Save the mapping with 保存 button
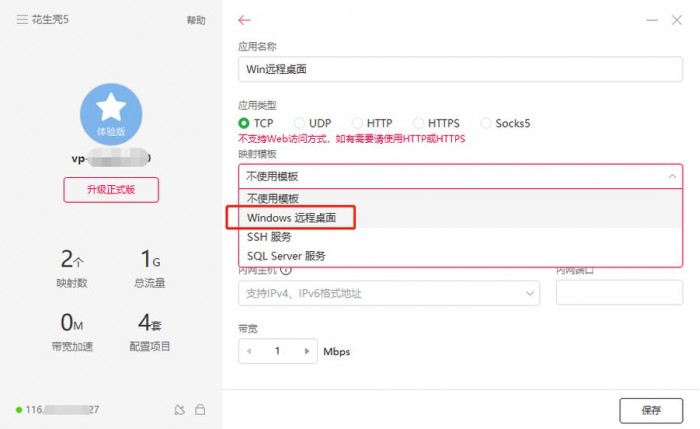700x429 pixels. click(651, 410)
